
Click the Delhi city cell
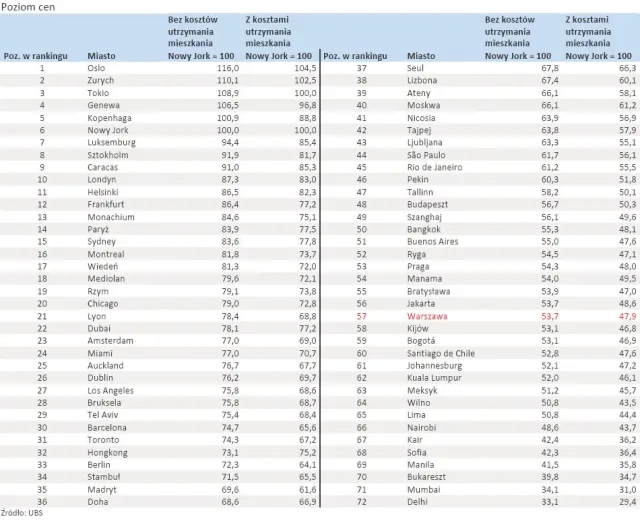coord(419,503)
